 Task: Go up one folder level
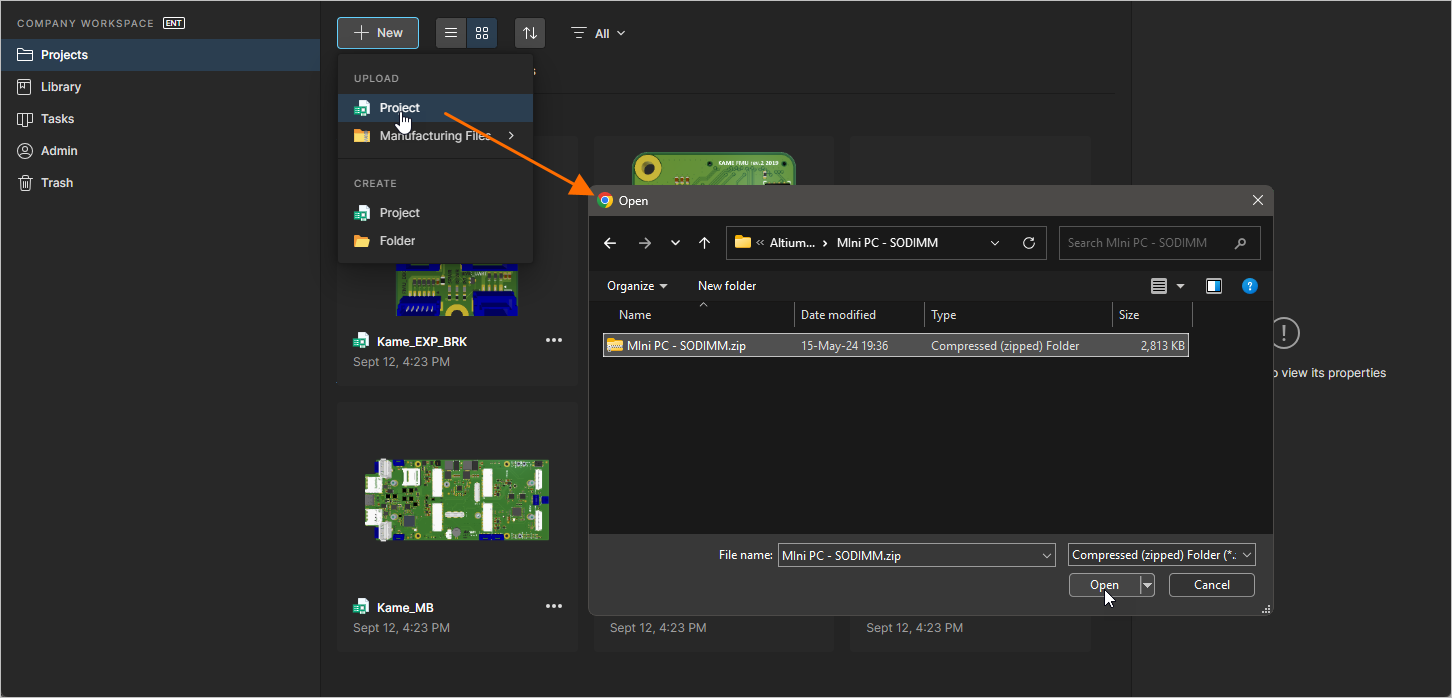pos(704,243)
